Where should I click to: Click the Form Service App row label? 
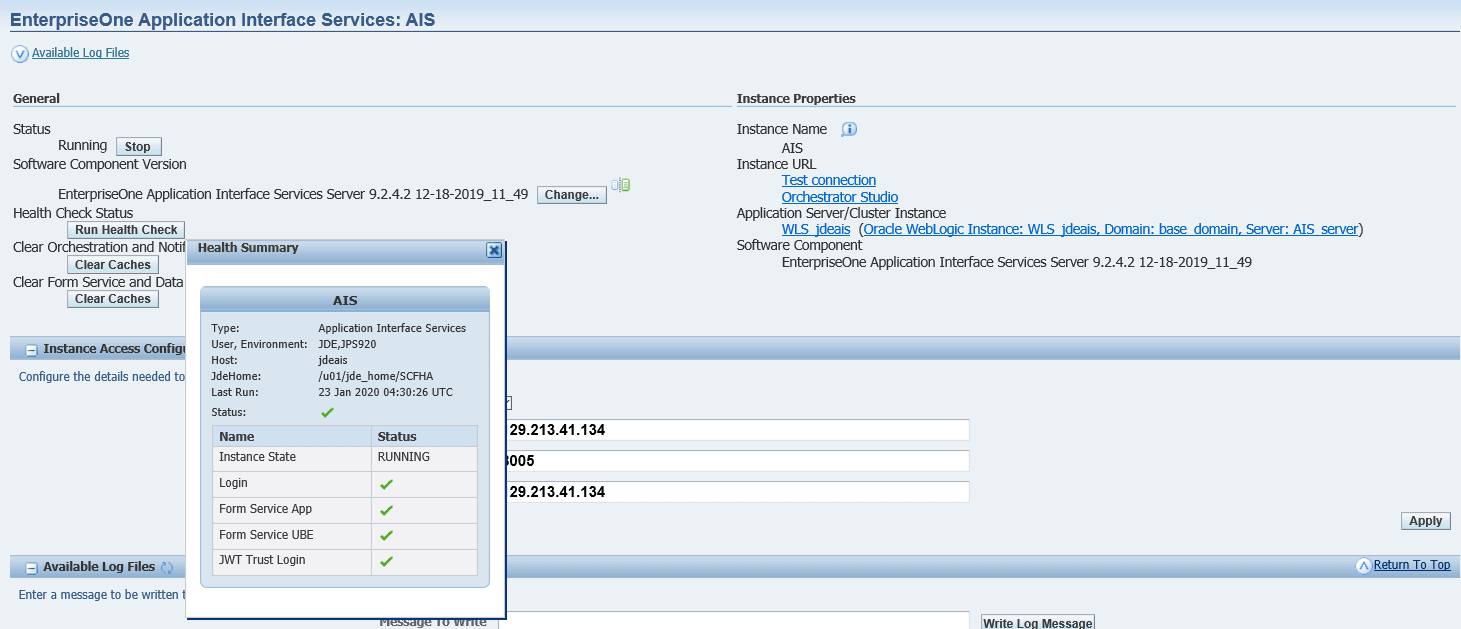pyautogui.click(x=265, y=509)
